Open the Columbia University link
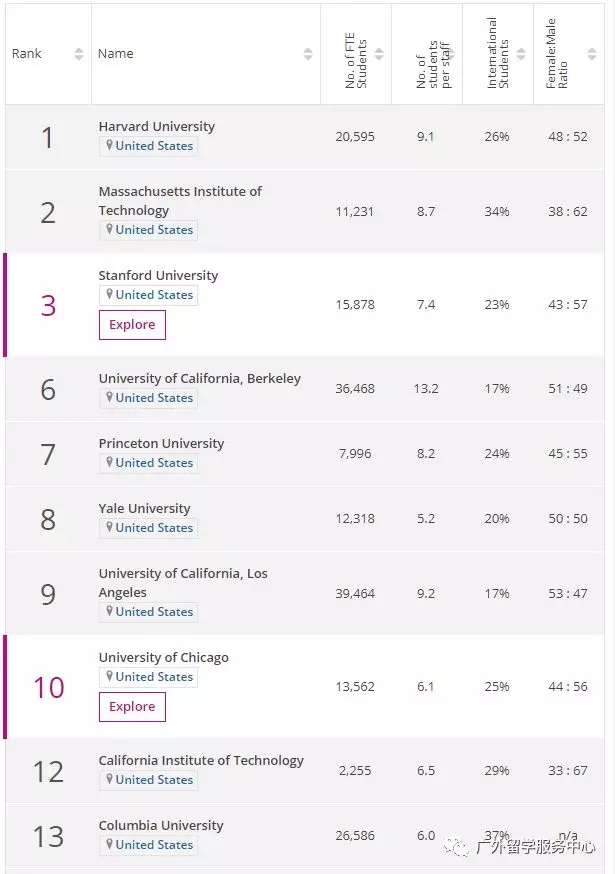 click(x=160, y=826)
